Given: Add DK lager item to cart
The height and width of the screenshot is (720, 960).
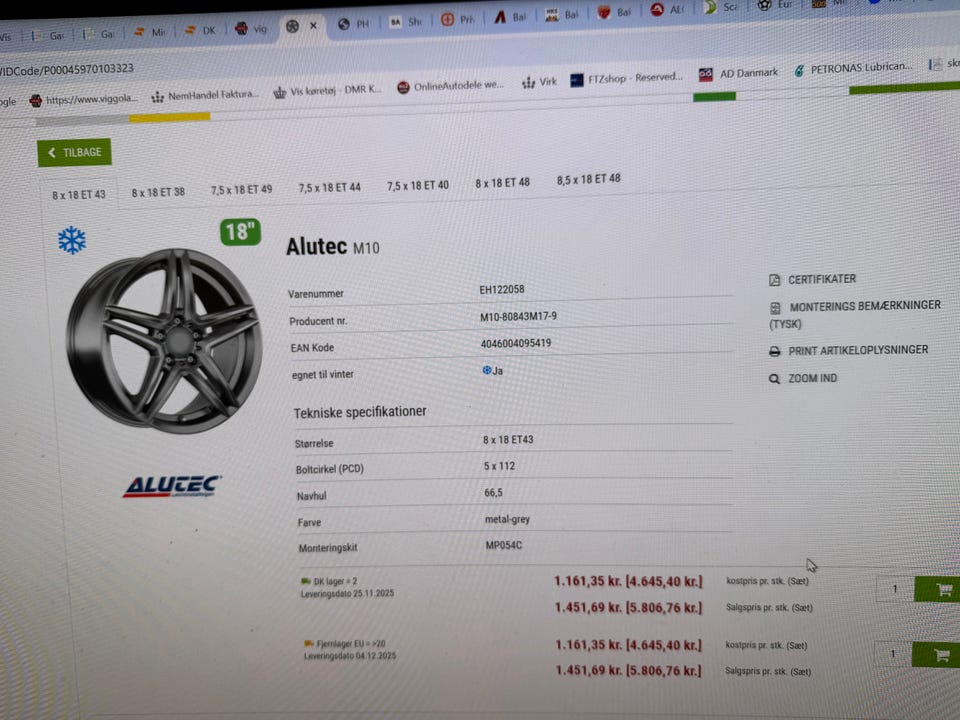Looking at the screenshot, I should coord(942,589).
